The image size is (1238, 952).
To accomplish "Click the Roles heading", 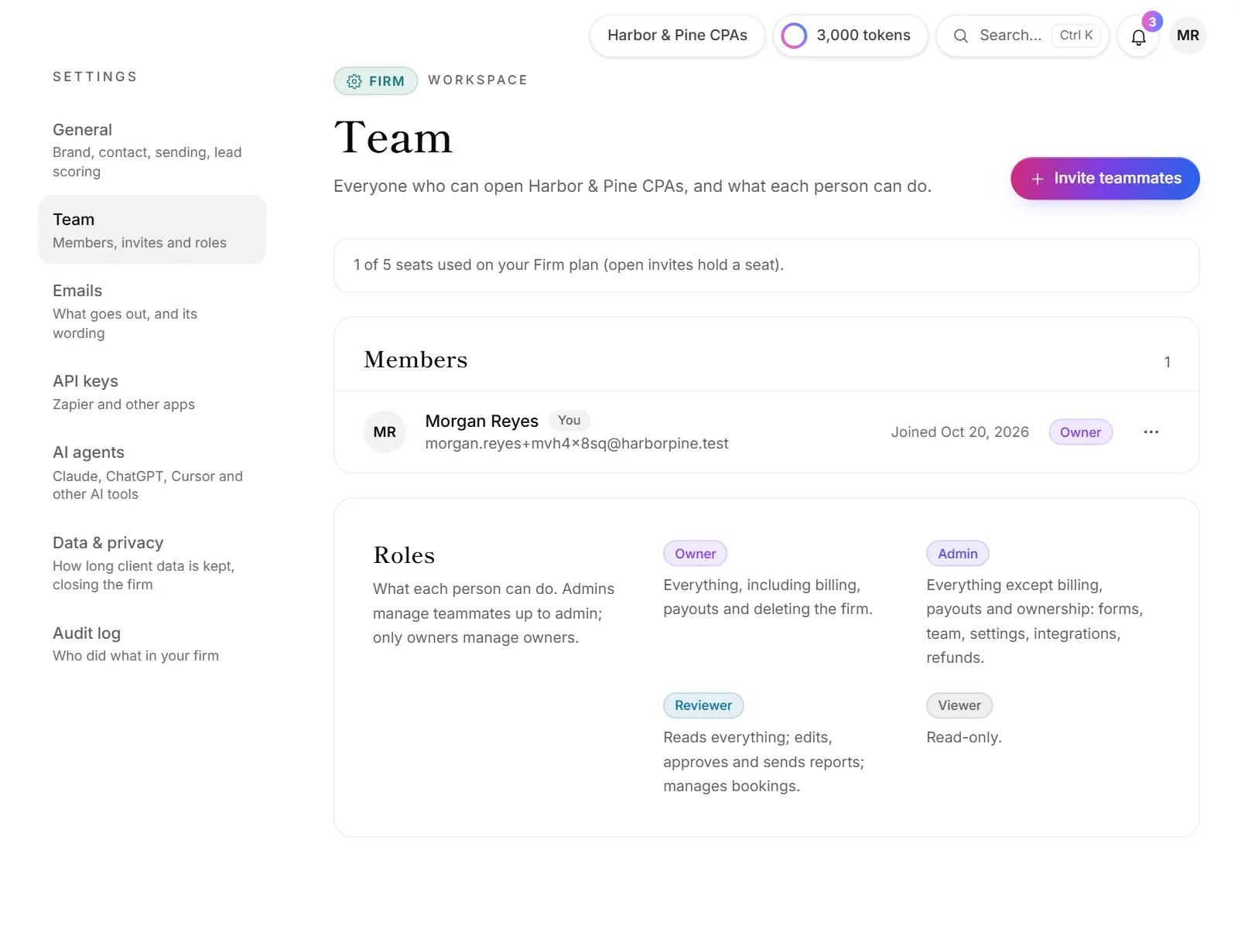I will coord(404,555).
